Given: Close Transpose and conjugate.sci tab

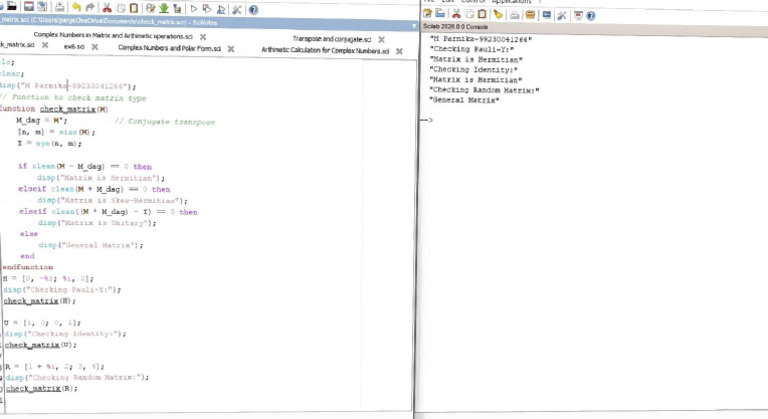Looking at the screenshot, I should tap(381, 40).
